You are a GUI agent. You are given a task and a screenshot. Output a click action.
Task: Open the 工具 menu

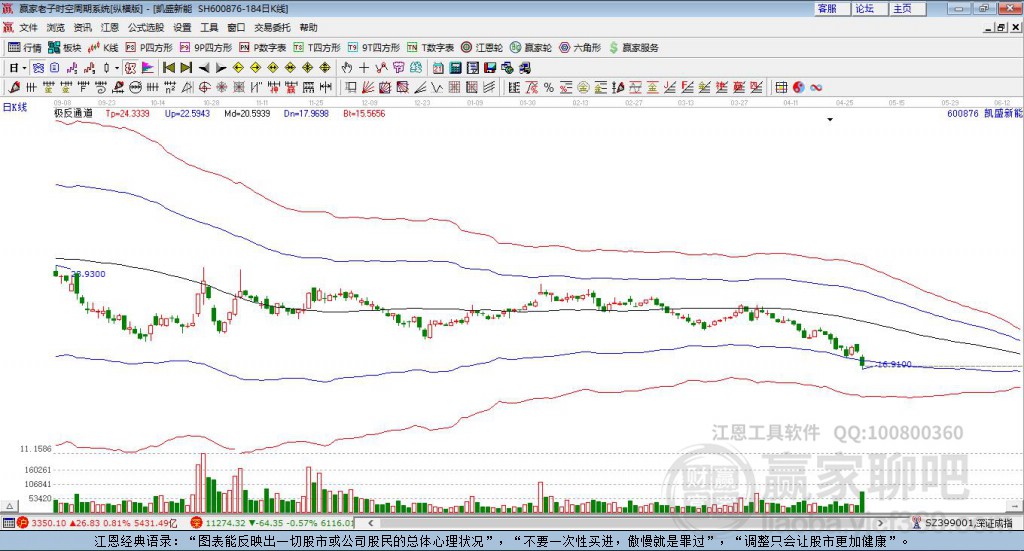coord(209,27)
